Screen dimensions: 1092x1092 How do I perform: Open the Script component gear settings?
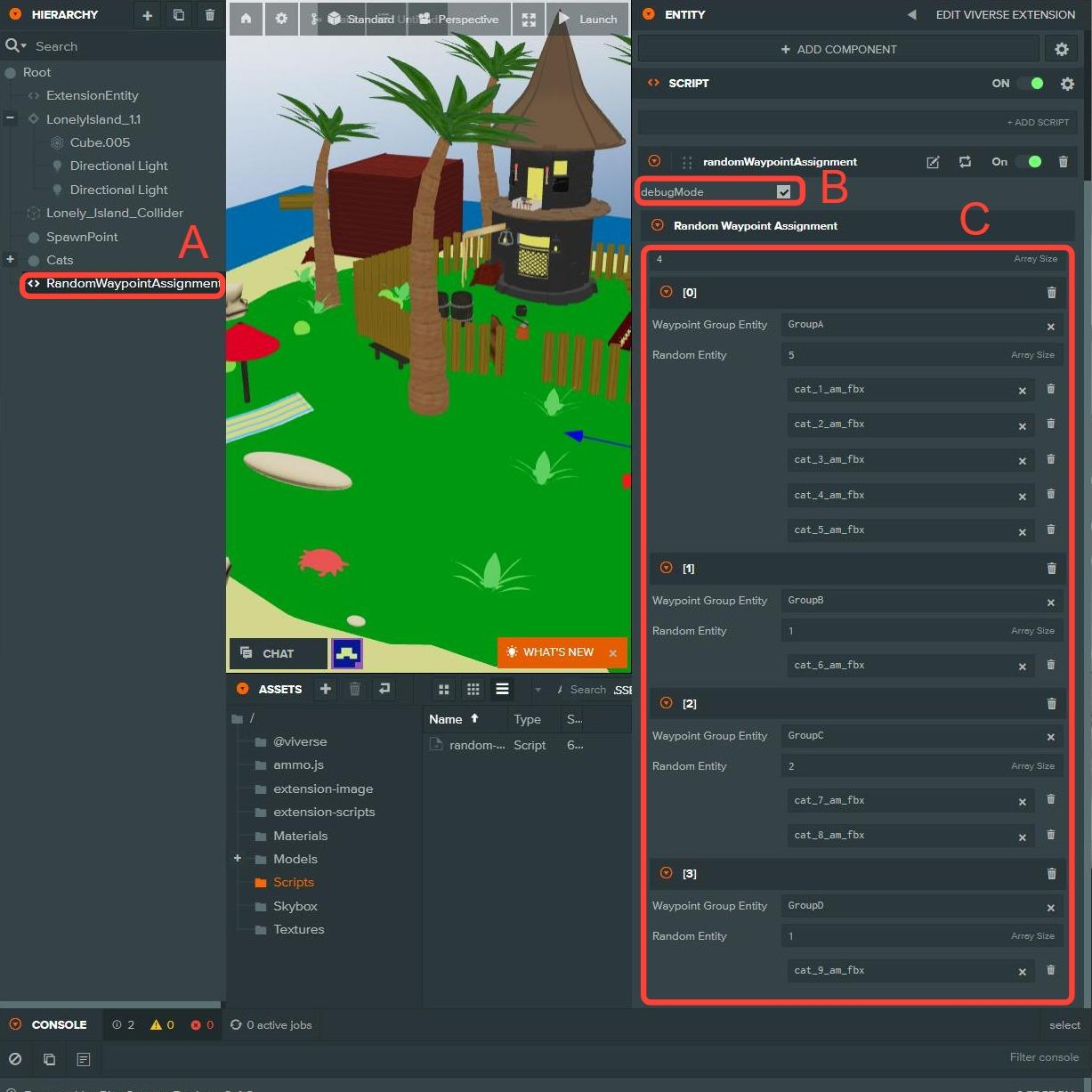1067,84
